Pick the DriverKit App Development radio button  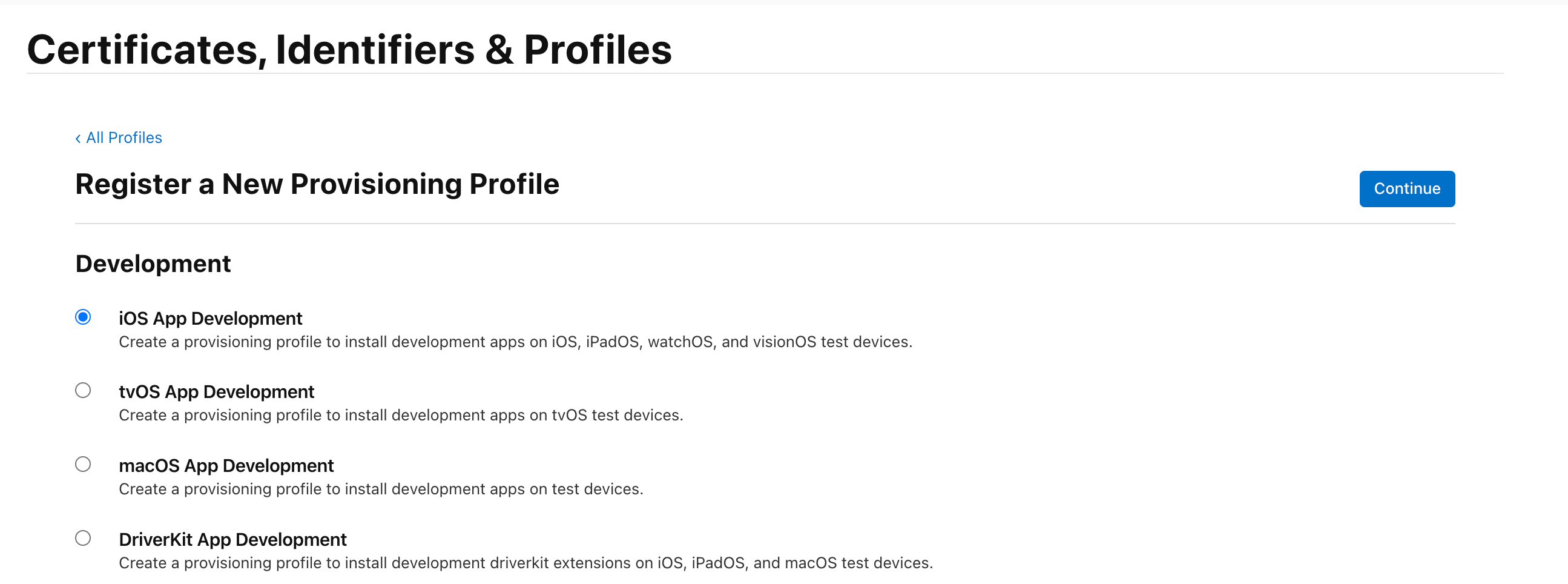tap(84, 539)
